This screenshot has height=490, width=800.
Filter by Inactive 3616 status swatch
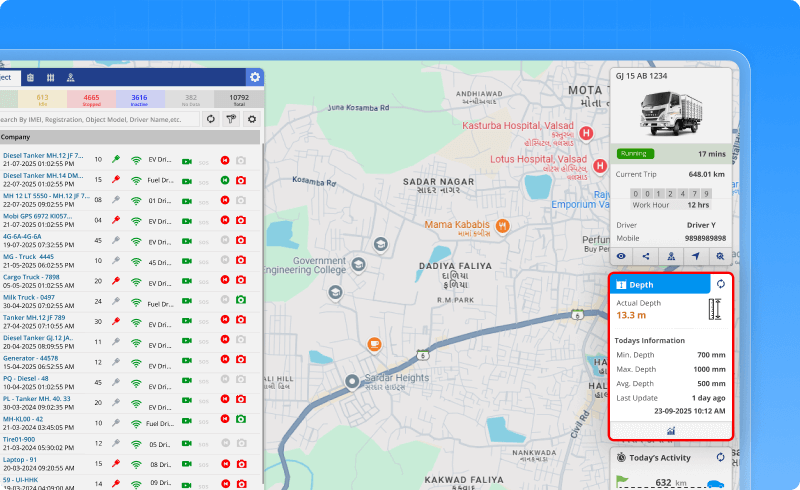(x=139, y=99)
